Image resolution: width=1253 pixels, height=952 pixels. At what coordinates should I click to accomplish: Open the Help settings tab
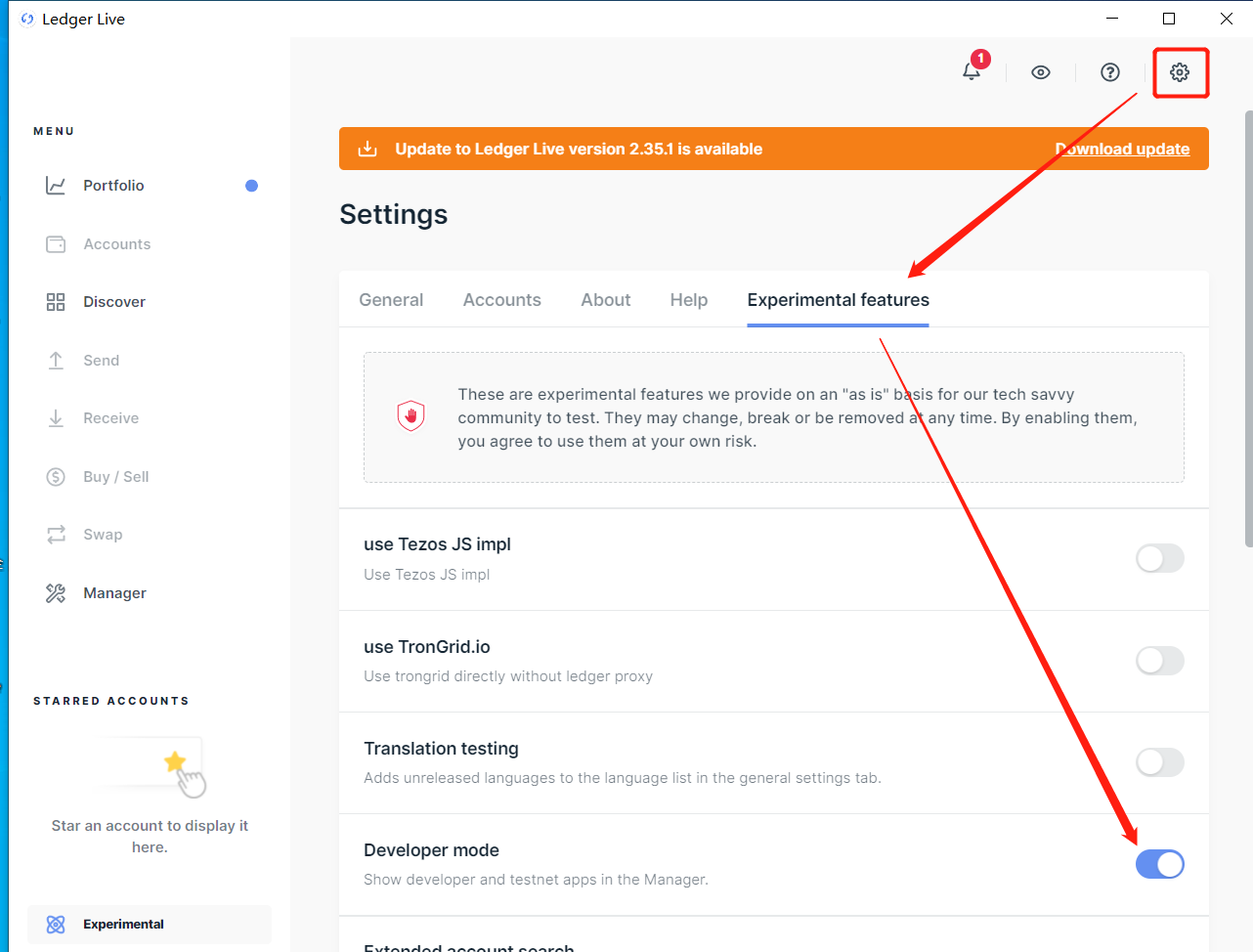[x=689, y=300]
